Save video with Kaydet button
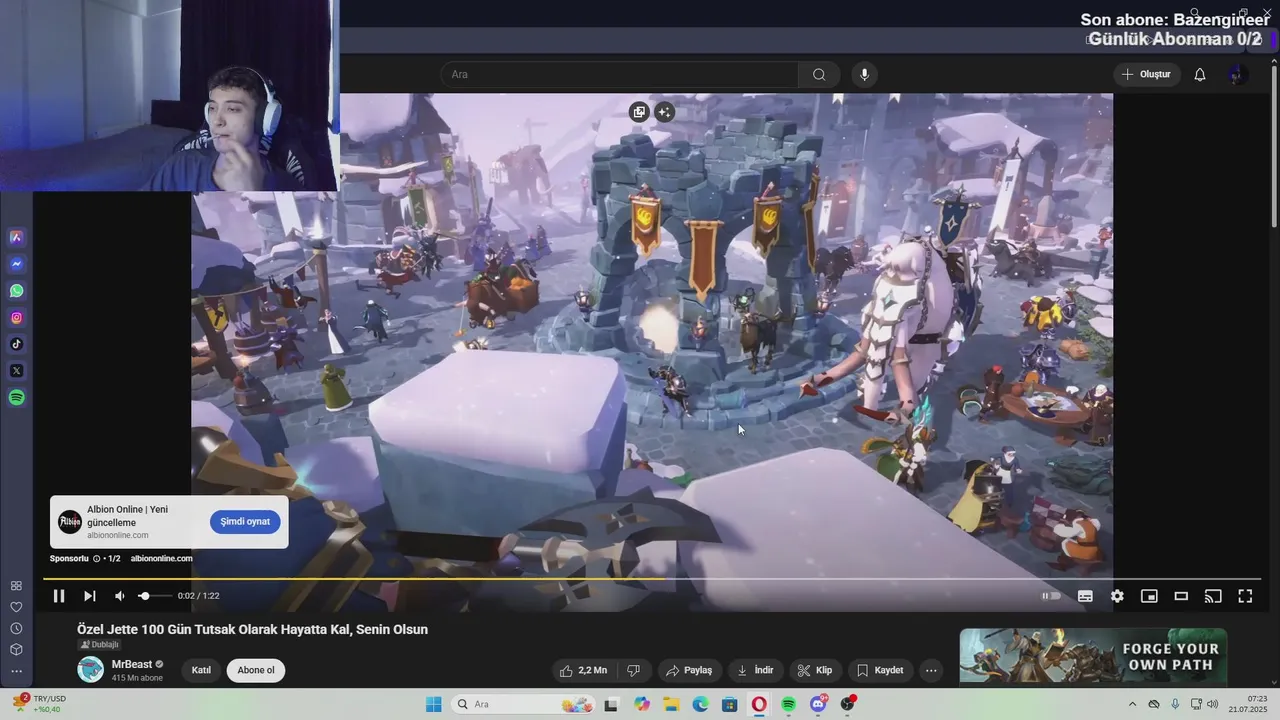Screen dimensions: 1280x720 880,670
